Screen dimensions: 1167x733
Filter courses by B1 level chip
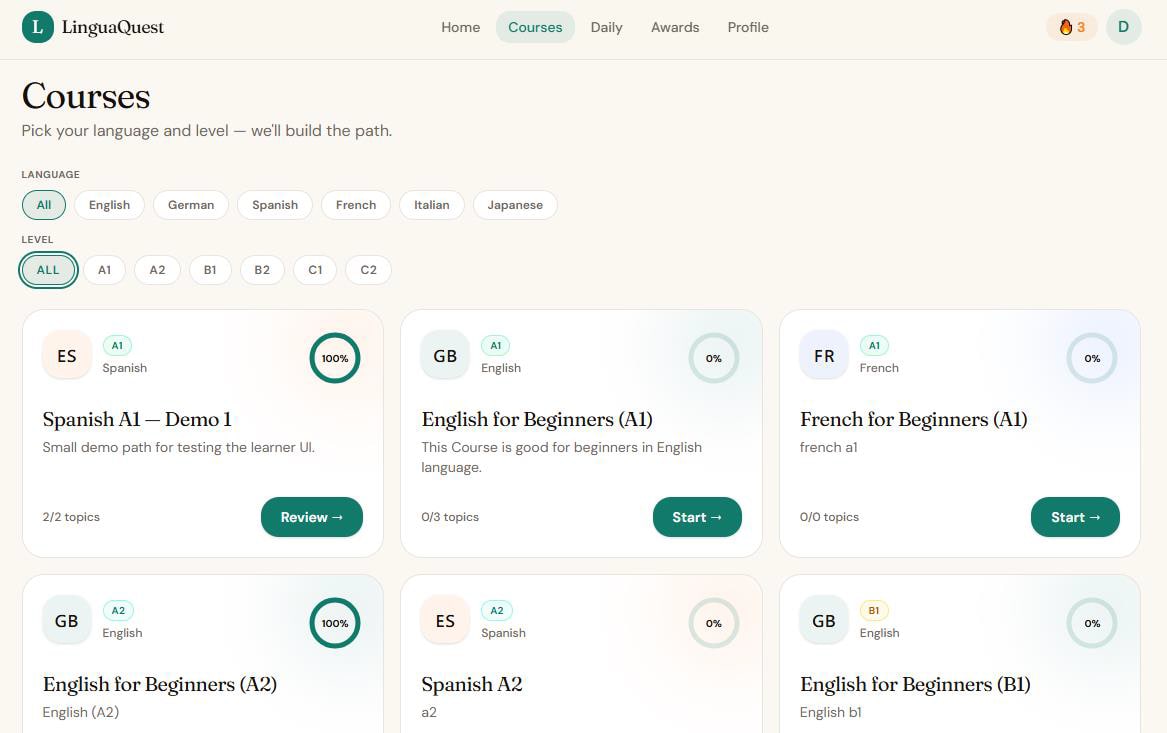click(210, 270)
